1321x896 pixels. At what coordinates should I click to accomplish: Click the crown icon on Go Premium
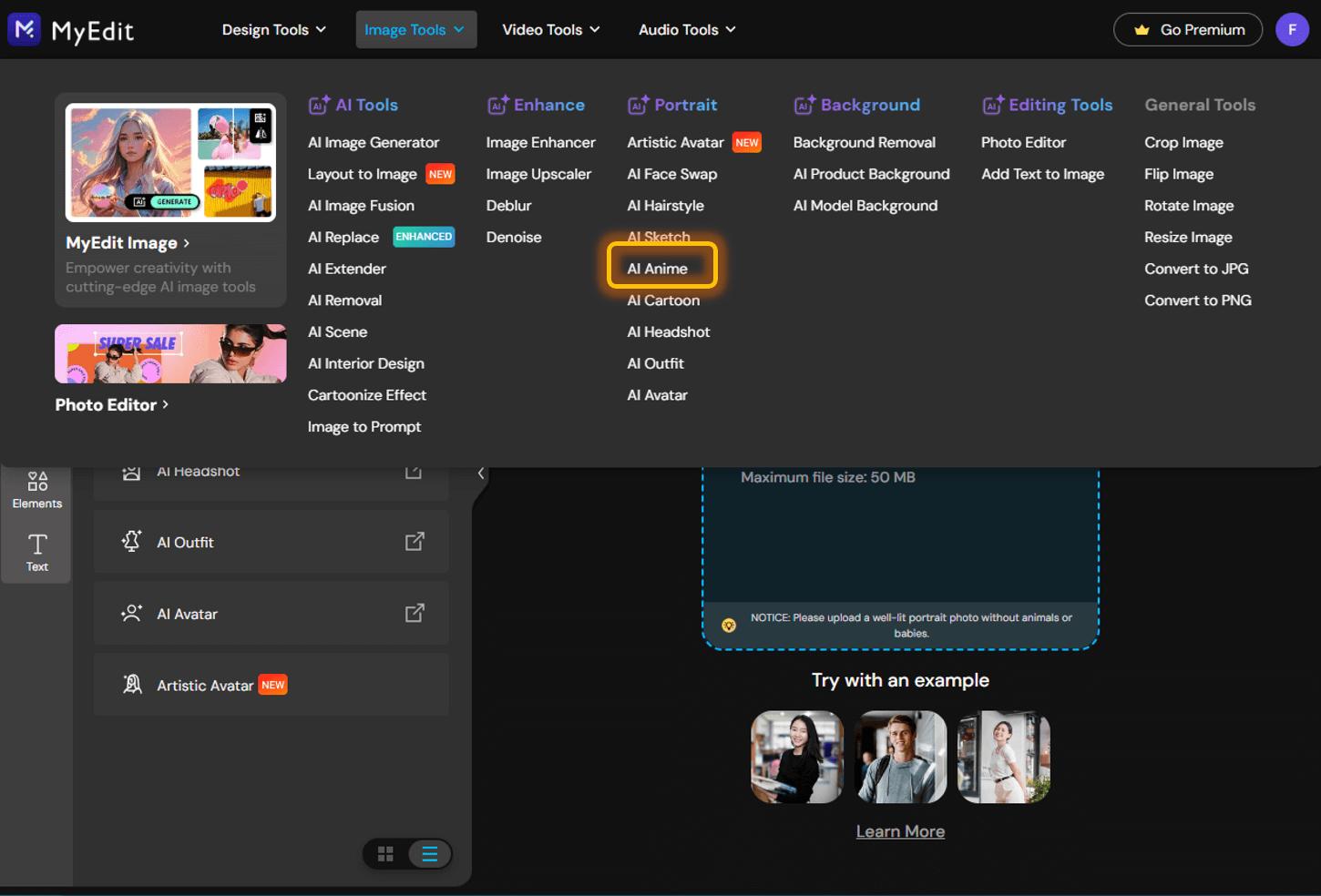(1142, 30)
